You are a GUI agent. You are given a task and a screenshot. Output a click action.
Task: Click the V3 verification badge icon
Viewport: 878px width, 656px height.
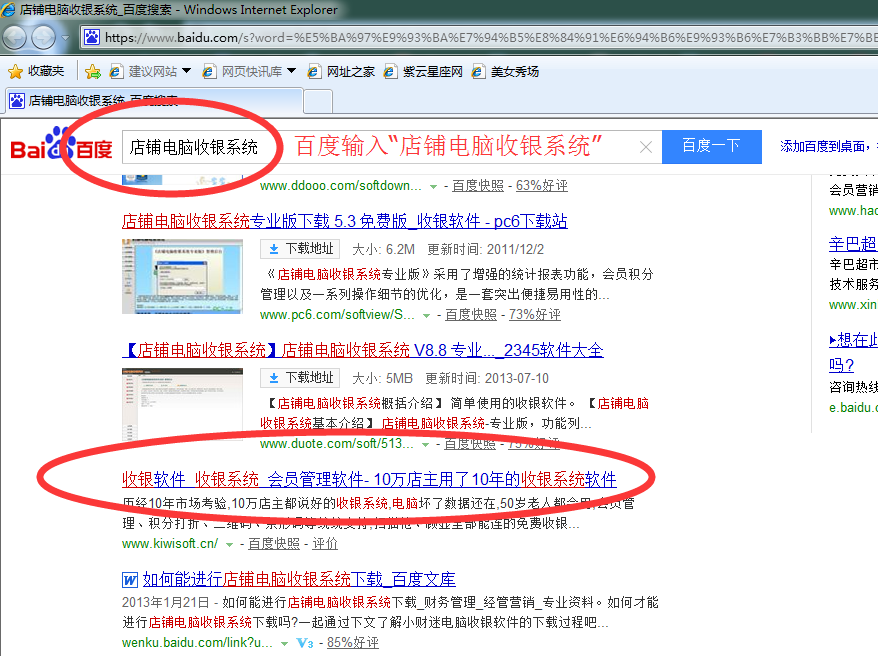(x=305, y=643)
